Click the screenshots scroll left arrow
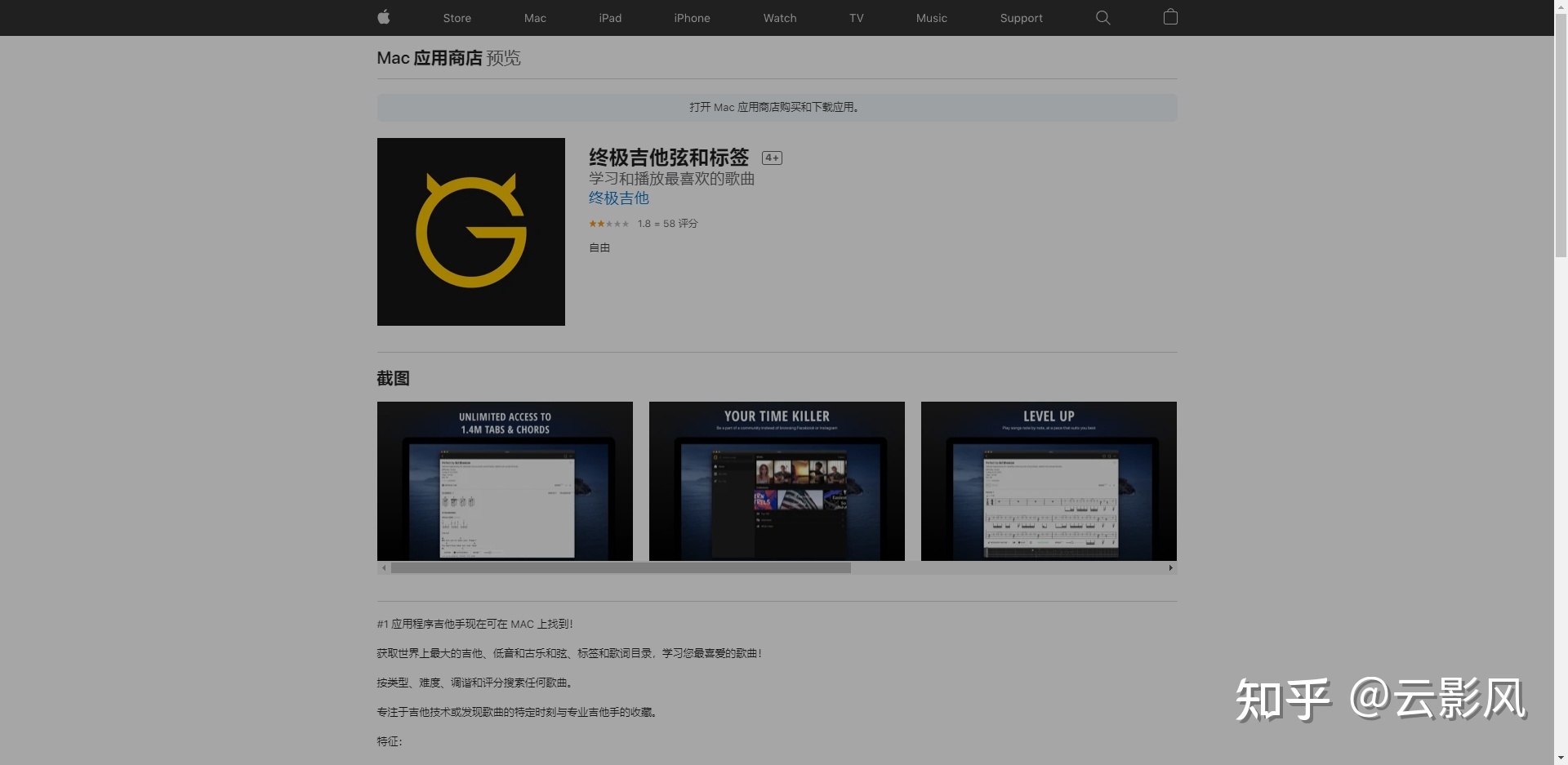Image resolution: width=1568 pixels, height=765 pixels. [384, 568]
